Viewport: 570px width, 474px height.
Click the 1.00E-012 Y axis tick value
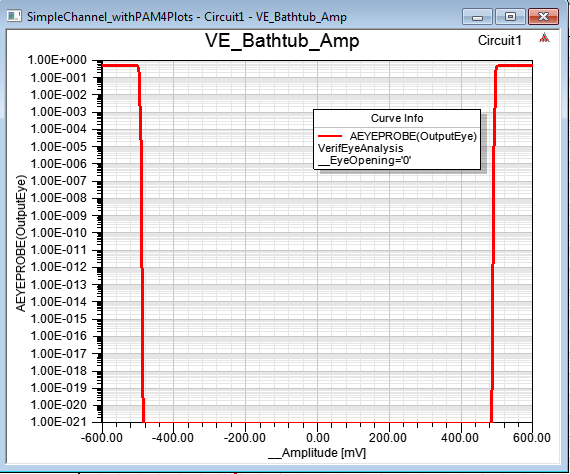coord(59,267)
